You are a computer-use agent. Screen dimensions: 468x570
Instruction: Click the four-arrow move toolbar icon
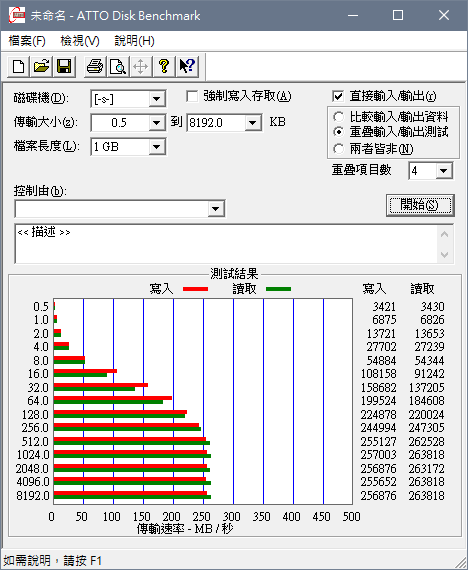(x=141, y=67)
